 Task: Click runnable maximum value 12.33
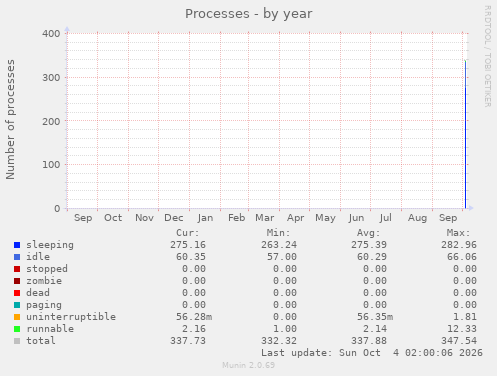point(462,329)
